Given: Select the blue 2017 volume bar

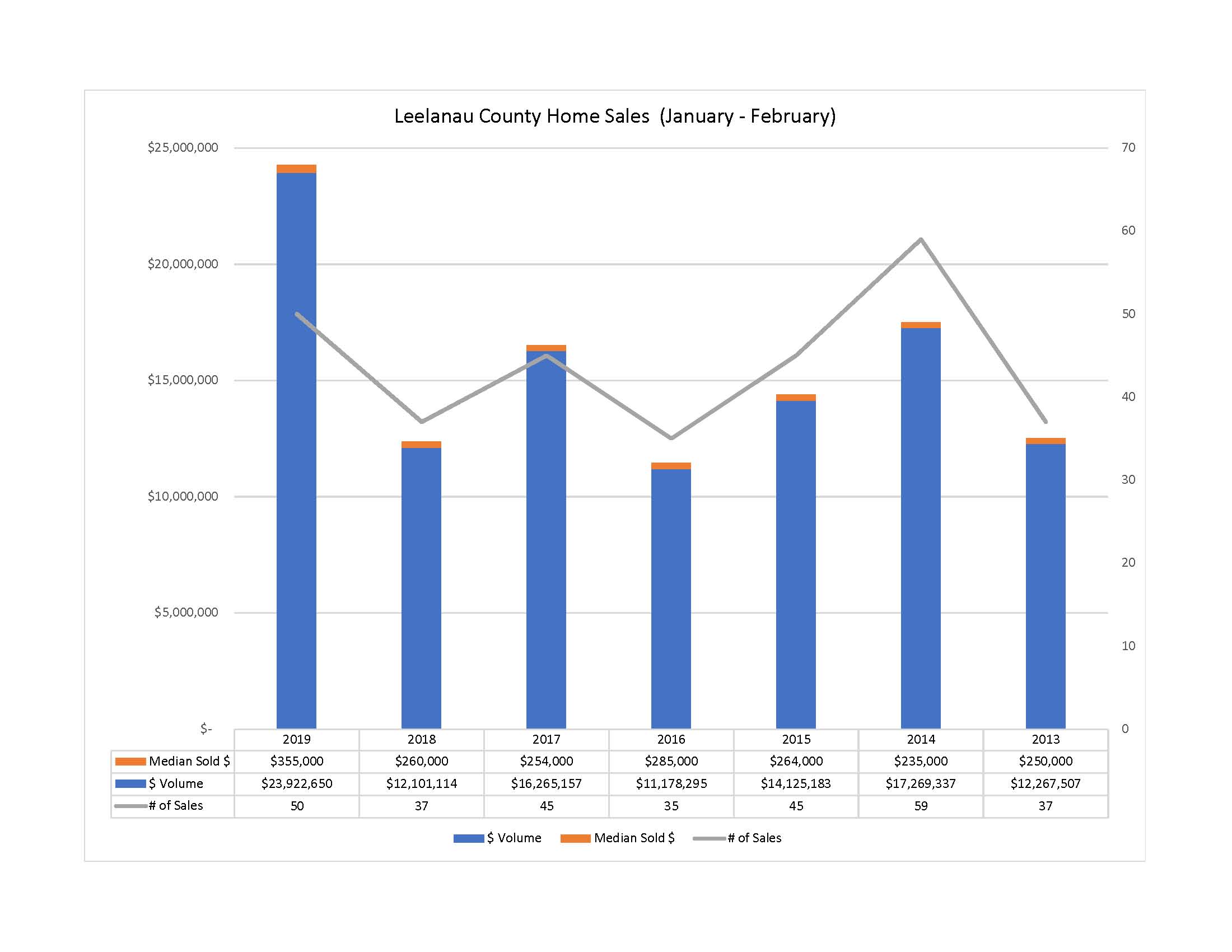Looking at the screenshot, I should coord(546,540).
